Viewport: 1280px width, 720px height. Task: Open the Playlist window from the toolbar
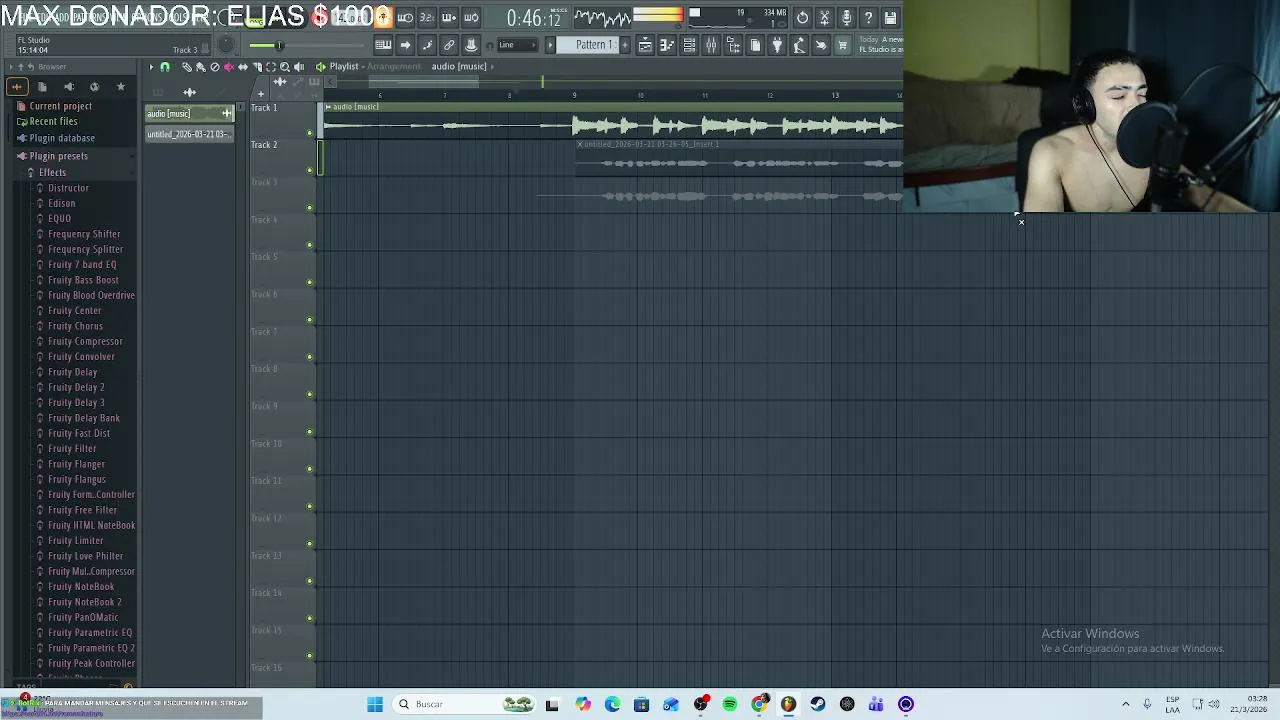click(645, 45)
